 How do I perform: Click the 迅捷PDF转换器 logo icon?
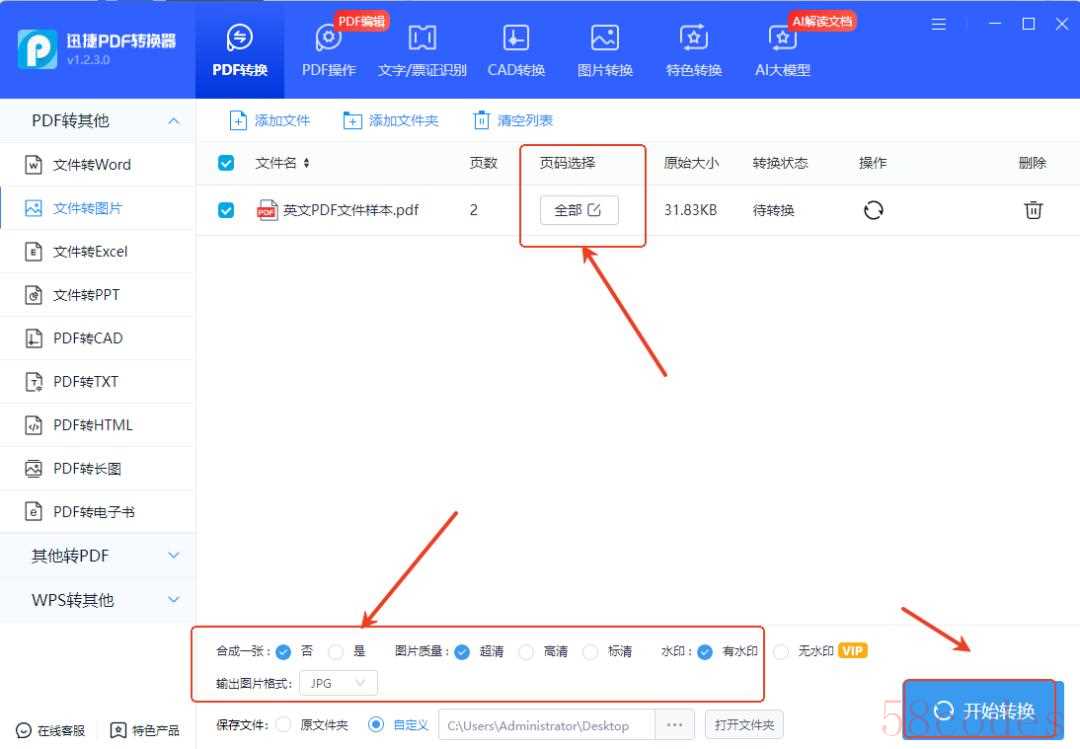point(37,48)
